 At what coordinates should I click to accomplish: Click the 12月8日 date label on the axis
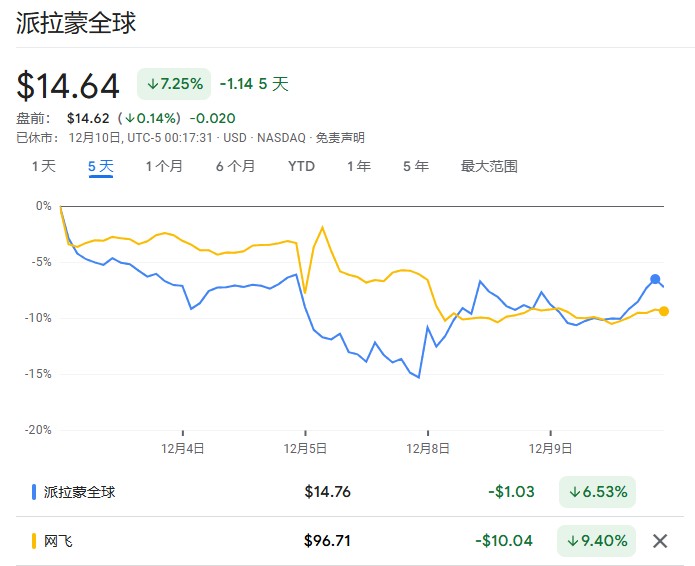click(x=428, y=449)
